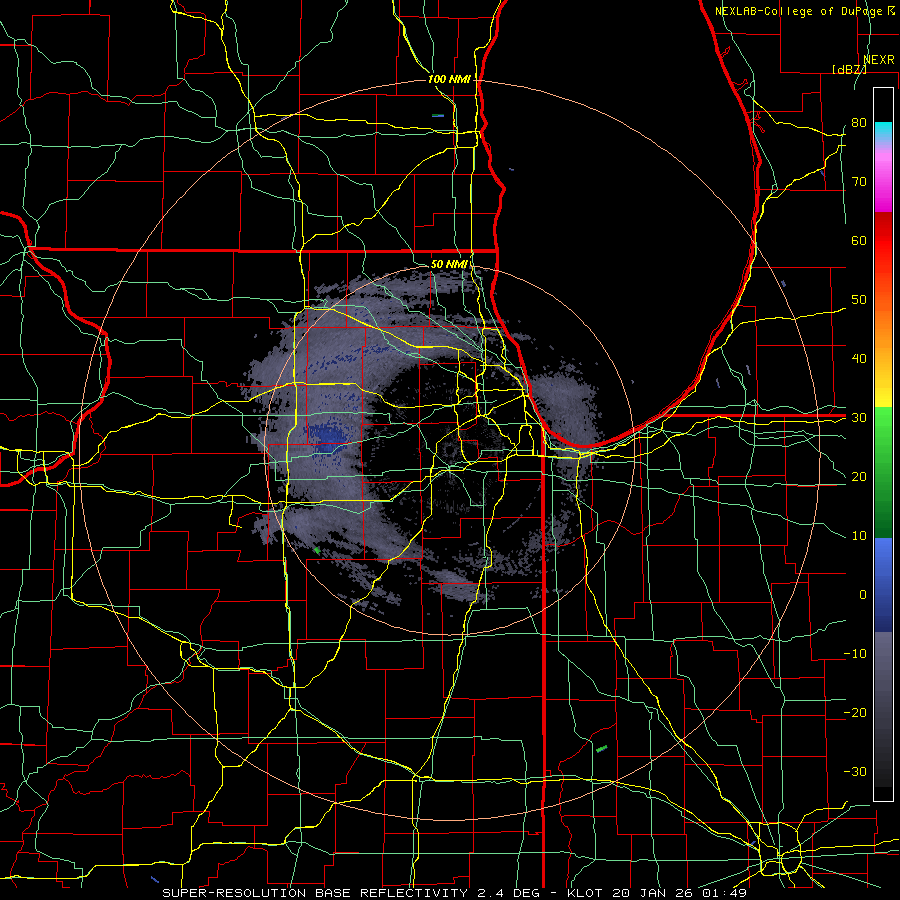
Task: Click the 20 JAN 26 01:49 timestamp
Action: pyautogui.click(x=680, y=893)
